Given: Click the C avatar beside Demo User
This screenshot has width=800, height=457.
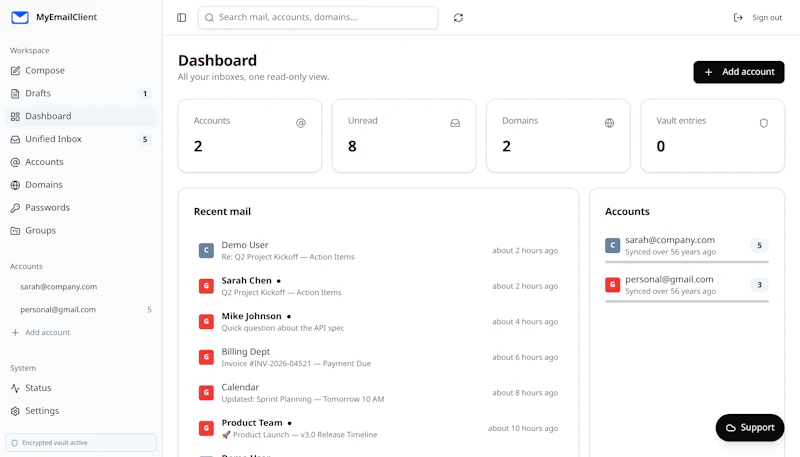Looking at the screenshot, I should [x=206, y=250].
